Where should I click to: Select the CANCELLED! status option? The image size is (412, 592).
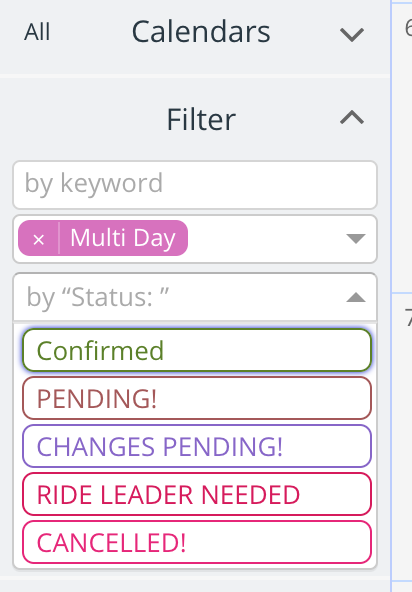197,542
